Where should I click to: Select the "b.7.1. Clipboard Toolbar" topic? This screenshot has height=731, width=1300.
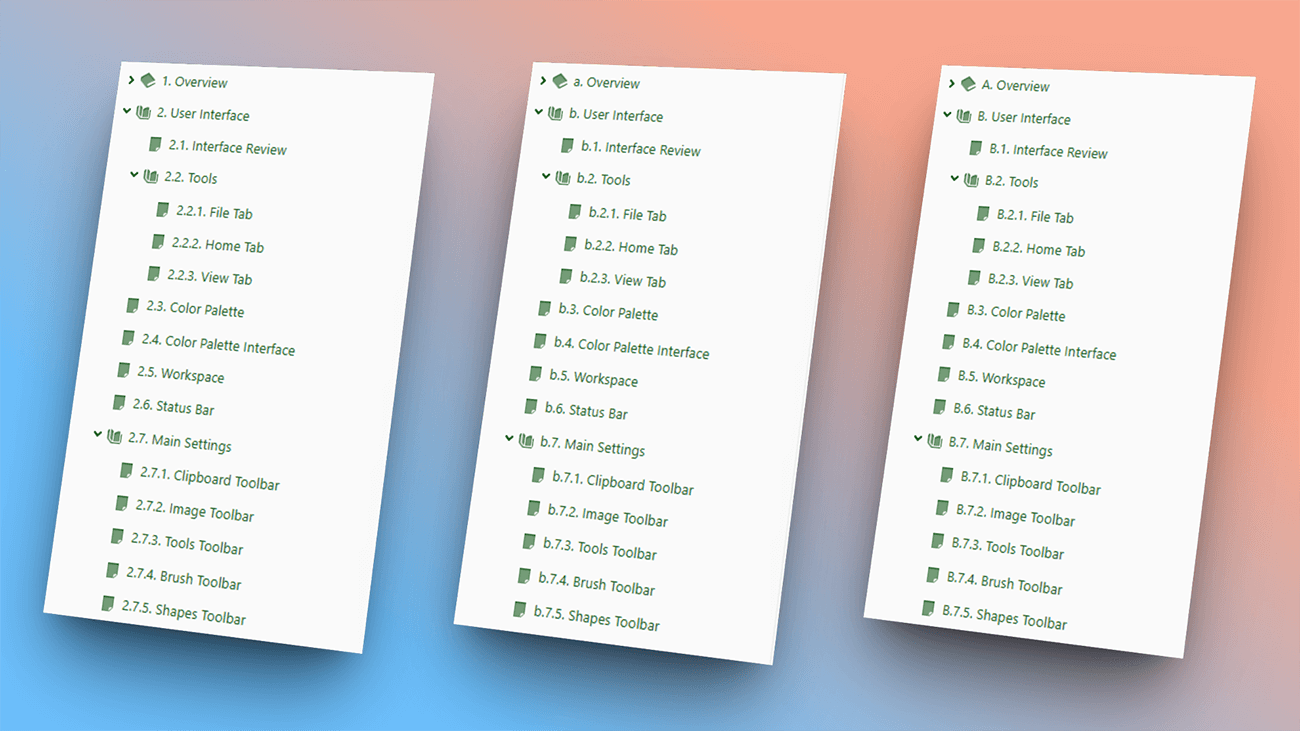622,483
